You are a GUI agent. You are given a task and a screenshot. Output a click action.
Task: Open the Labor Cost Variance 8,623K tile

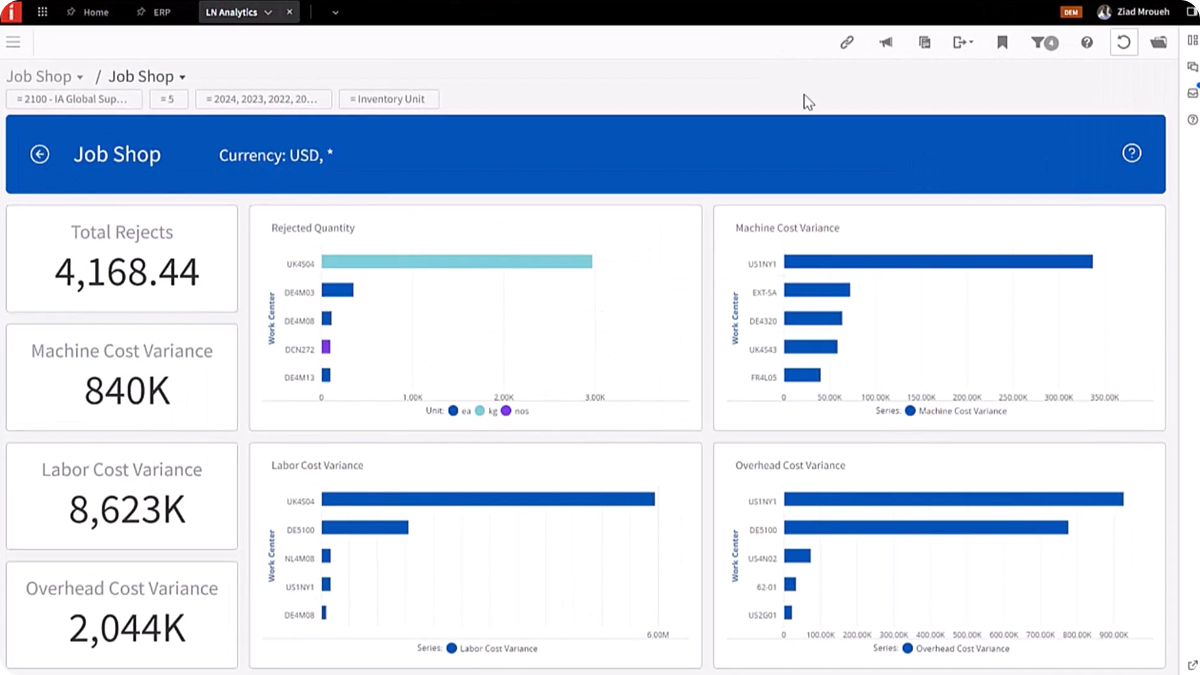click(122, 496)
